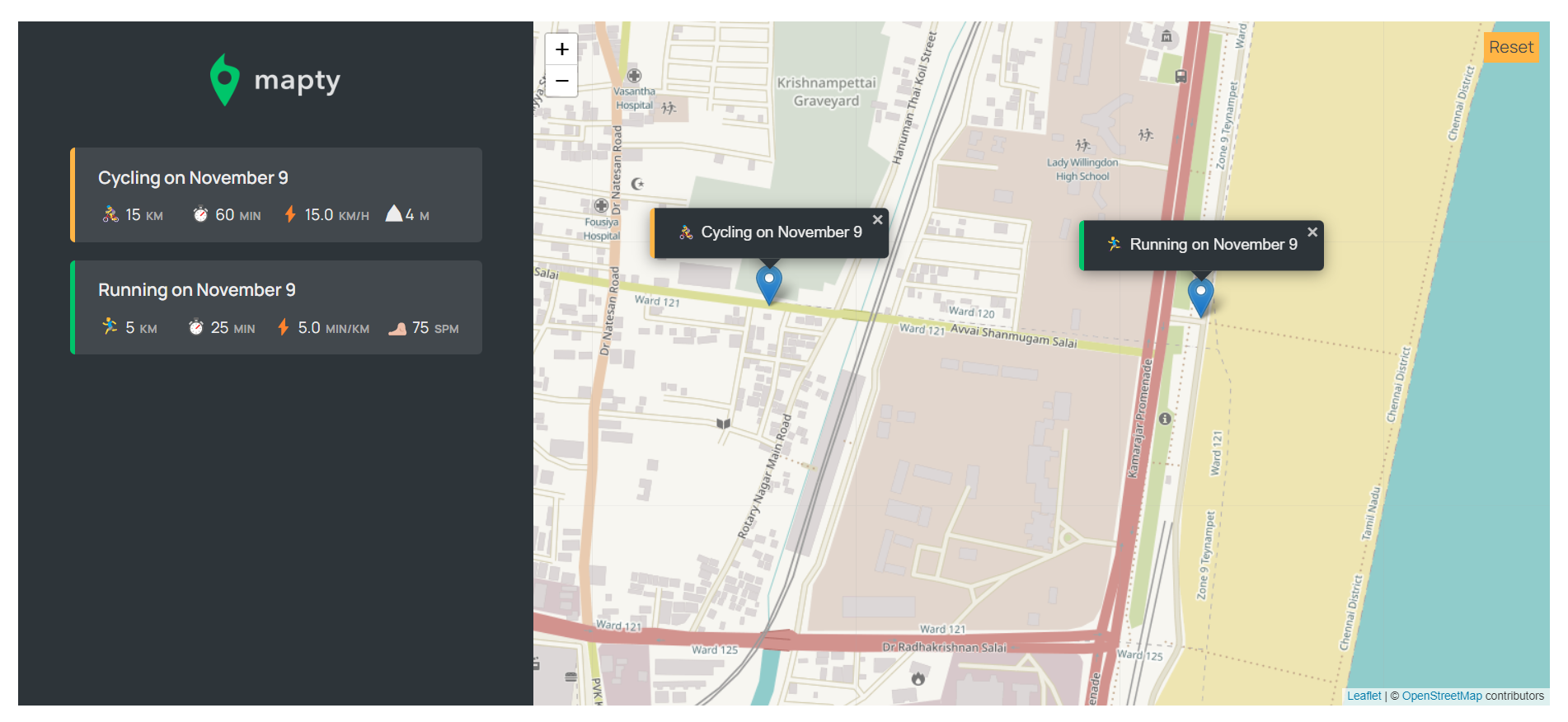This screenshot has width=1568, height=722.
Task: Click the stopwatch icon beside 60 MIN
Action: [x=200, y=215]
